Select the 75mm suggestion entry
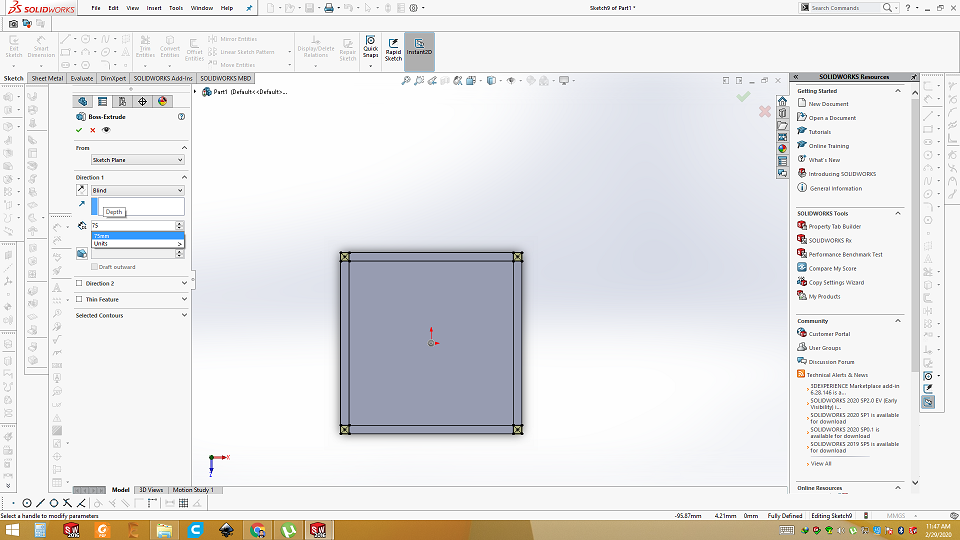Image resolution: width=960 pixels, height=540 pixels. (x=138, y=236)
